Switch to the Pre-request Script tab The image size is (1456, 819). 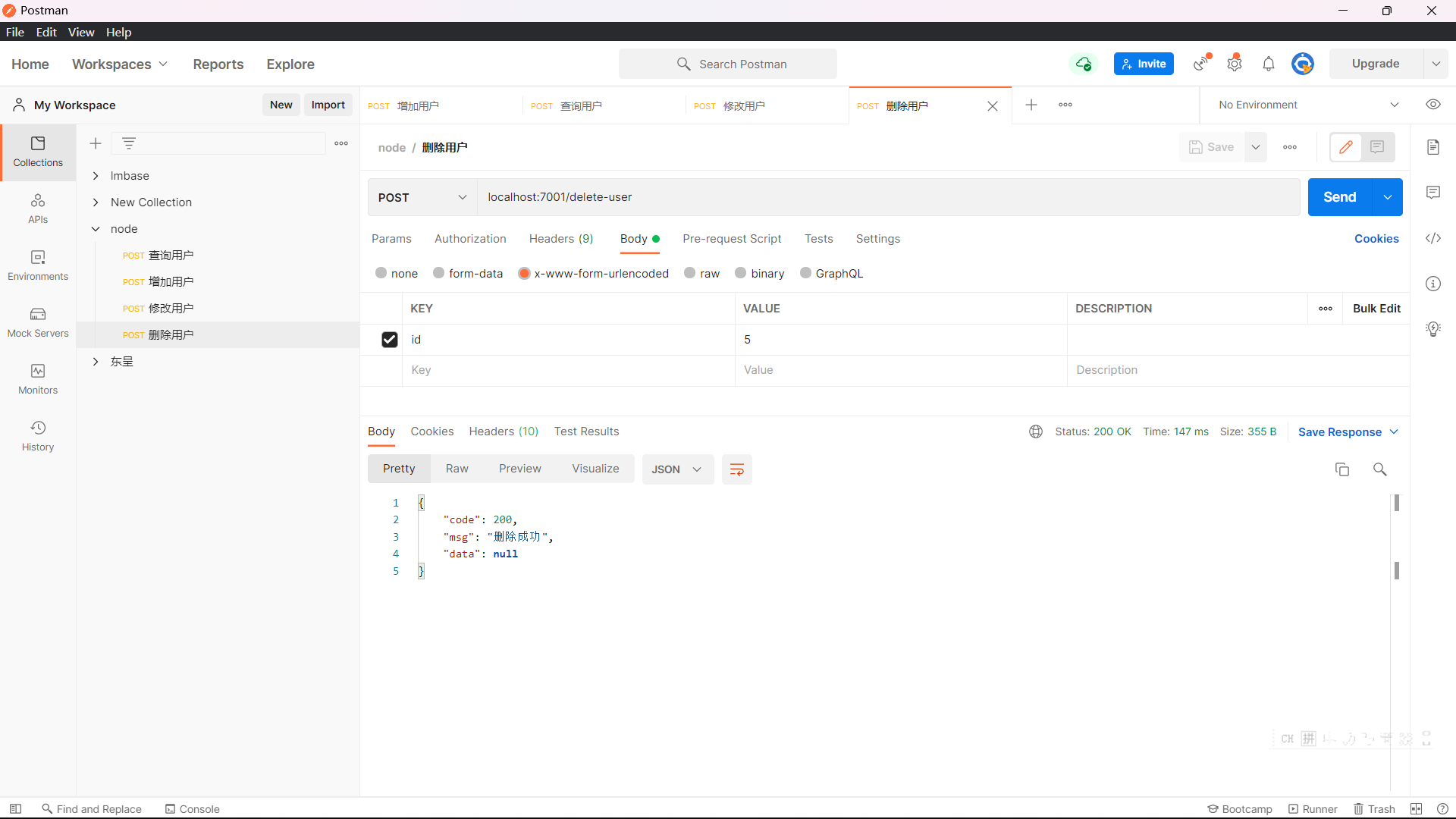[x=731, y=239]
